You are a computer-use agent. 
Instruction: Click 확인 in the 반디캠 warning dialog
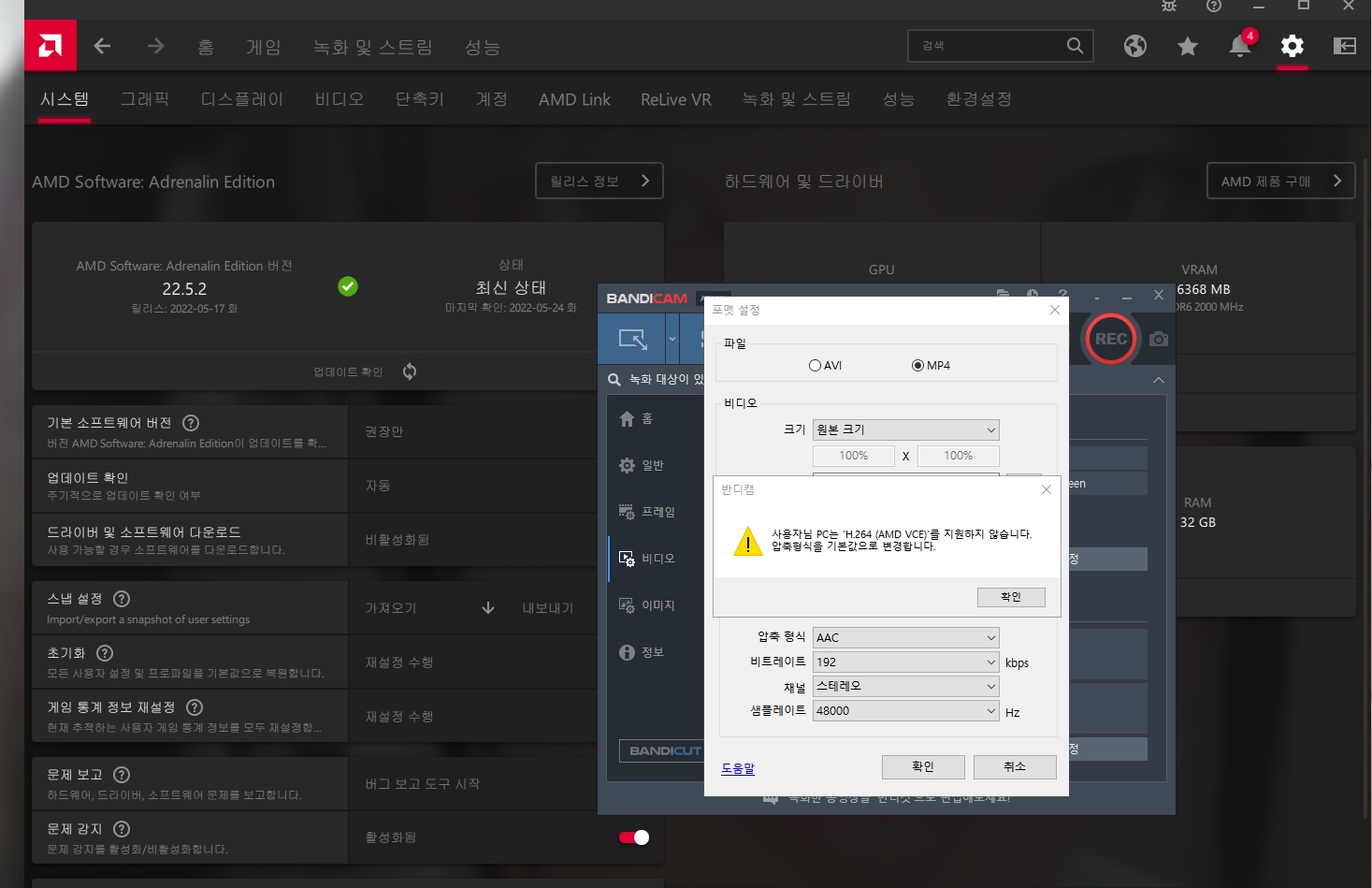tap(1011, 597)
